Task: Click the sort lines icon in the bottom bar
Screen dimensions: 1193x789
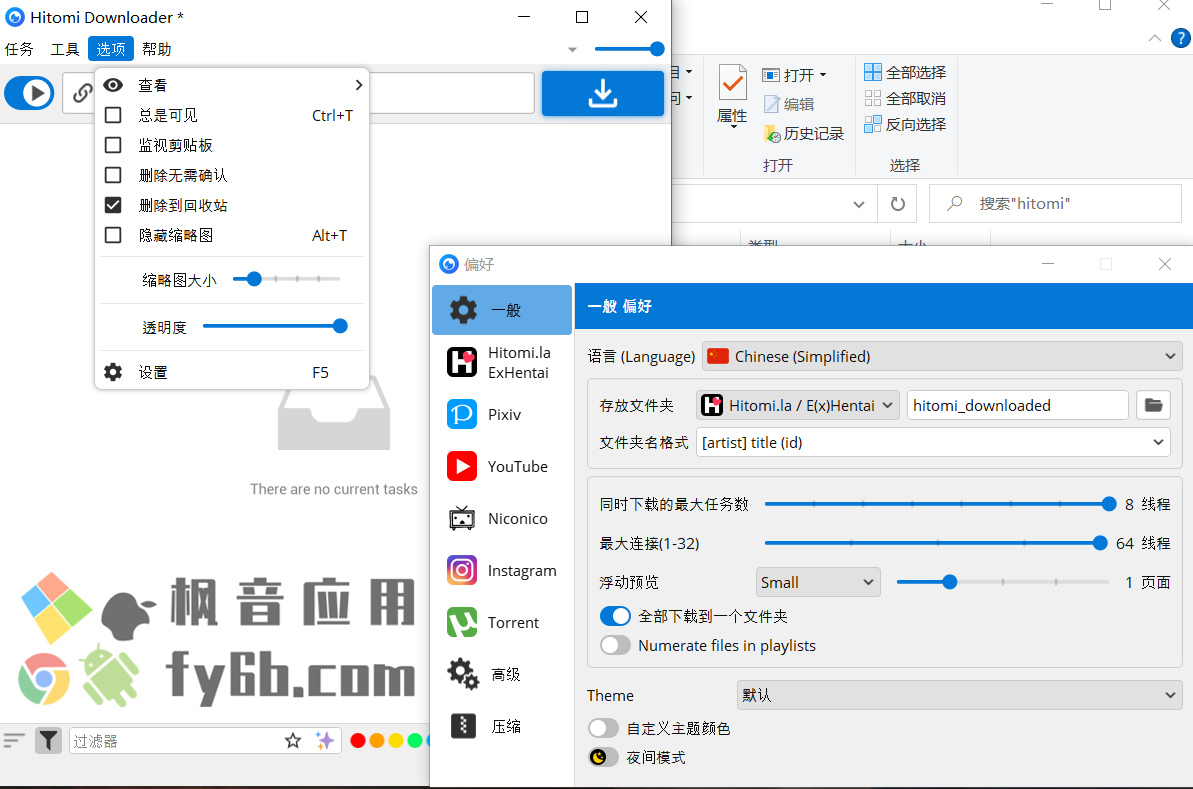Action: pyautogui.click(x=14, y=740)
